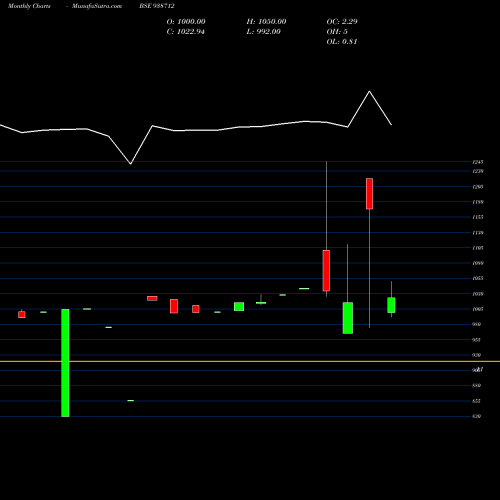Select the close price C: 1022.94
Viewport: 500px width, 500px height.
point(186,32)
